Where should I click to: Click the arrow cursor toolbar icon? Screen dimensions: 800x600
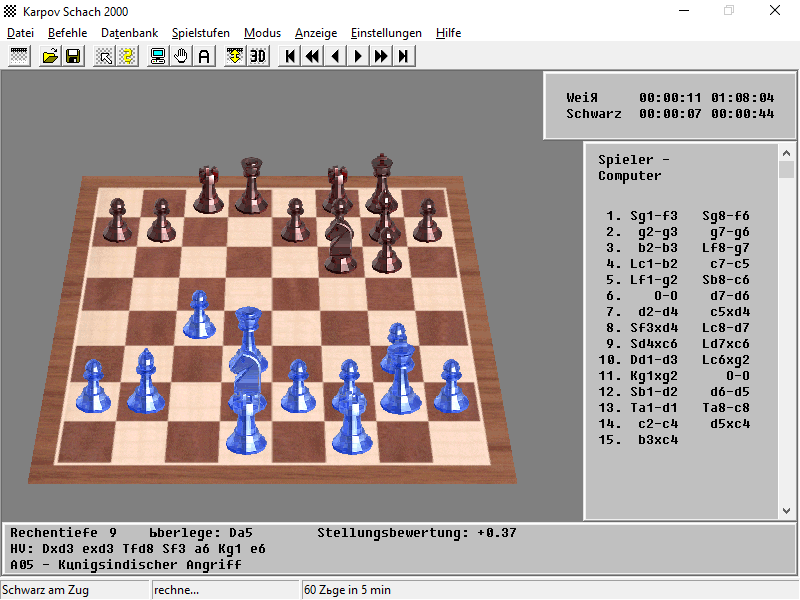[x=104, y=56]
